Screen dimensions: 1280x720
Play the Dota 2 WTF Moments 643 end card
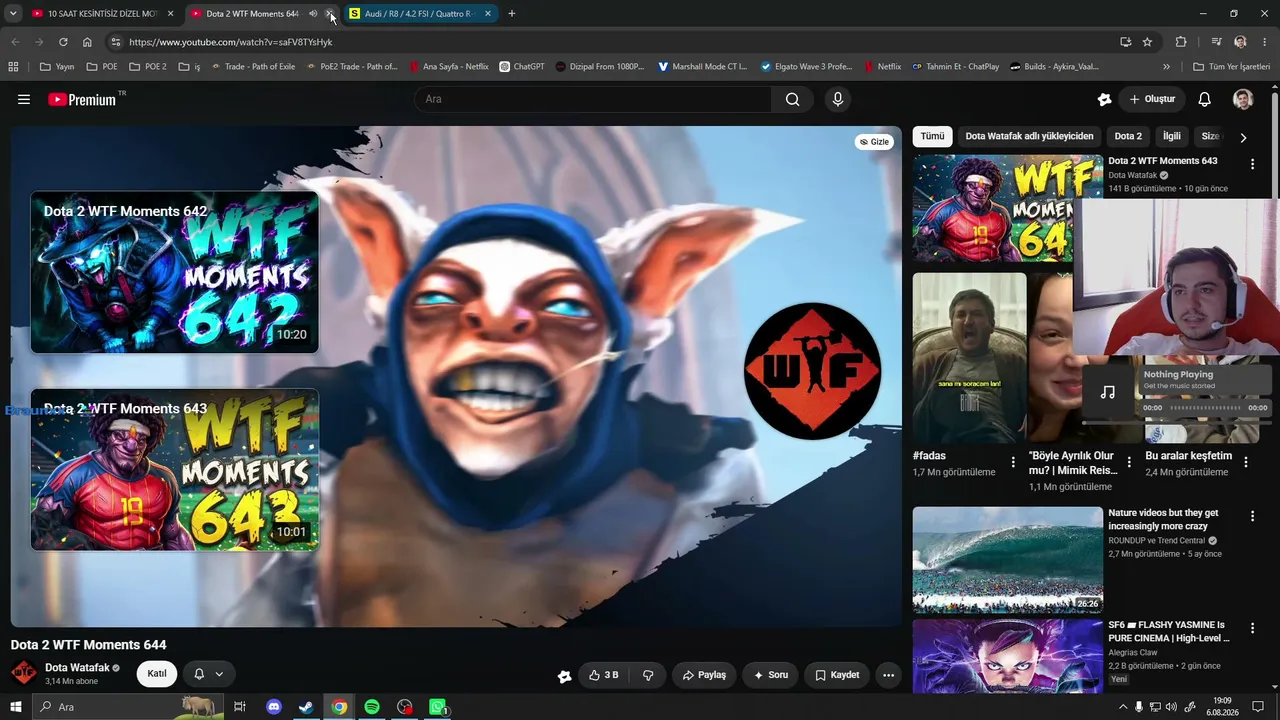coord(175,470)
